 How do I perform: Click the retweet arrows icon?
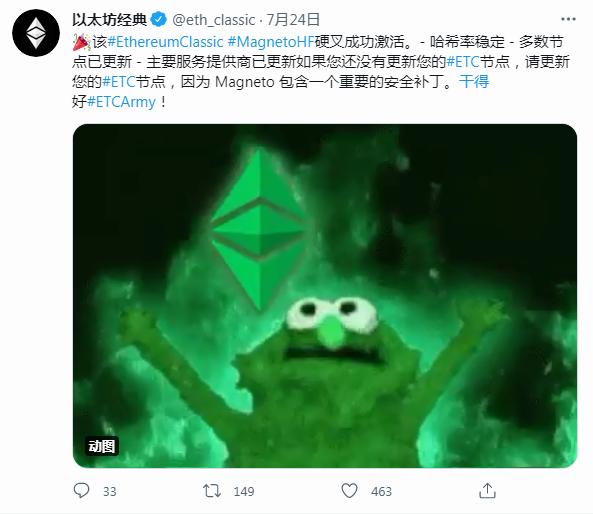pos(212,491)
